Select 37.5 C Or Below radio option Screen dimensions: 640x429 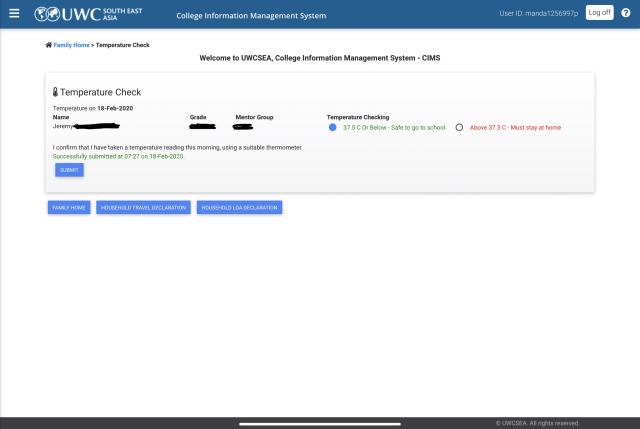click(x=333, y=127)
